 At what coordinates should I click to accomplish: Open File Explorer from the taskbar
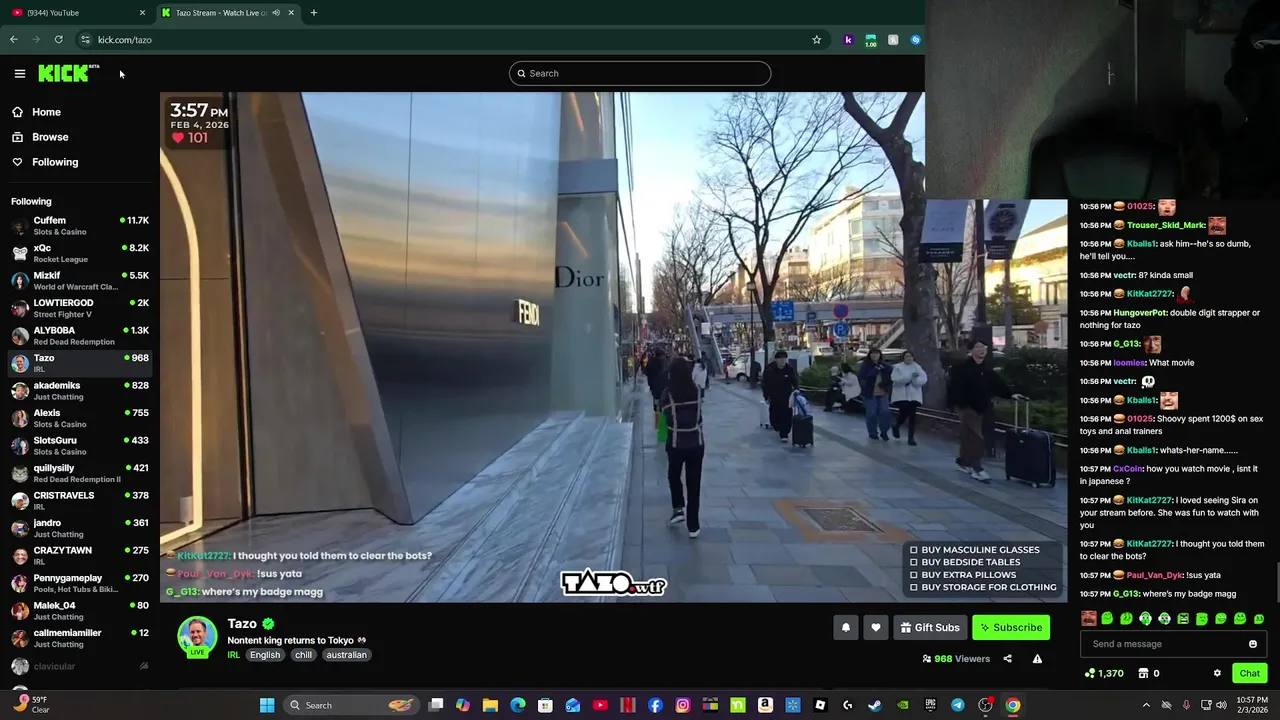(490, 705)
